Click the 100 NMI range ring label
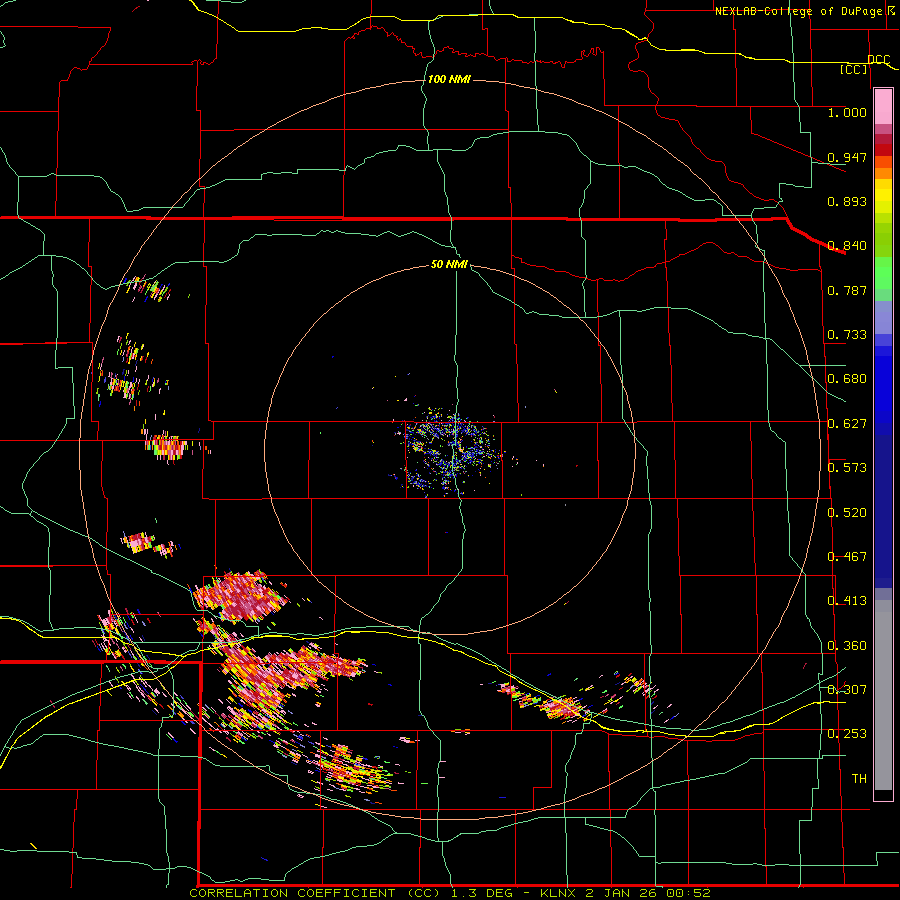The image size is (900, 900). tap(449, 79)
